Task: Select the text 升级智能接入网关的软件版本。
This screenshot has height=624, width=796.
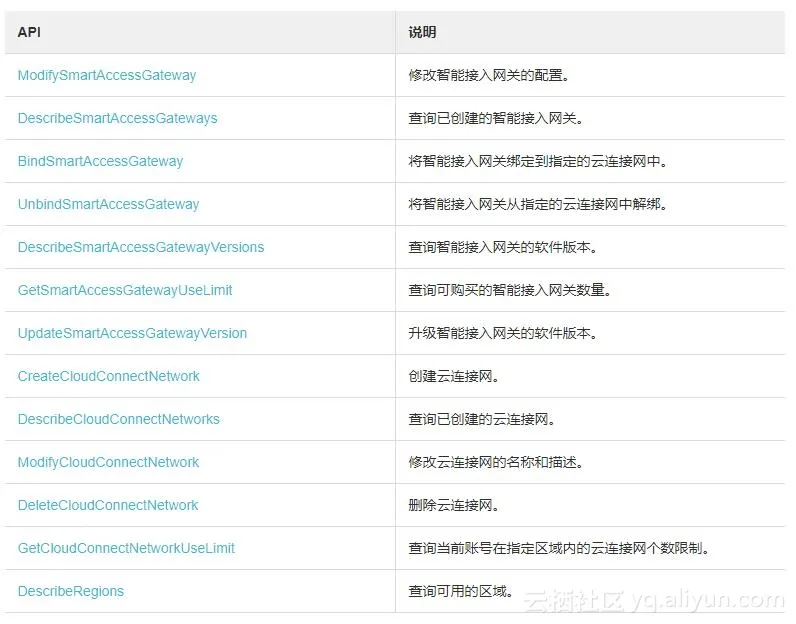Action: click(x=504, y=333)
